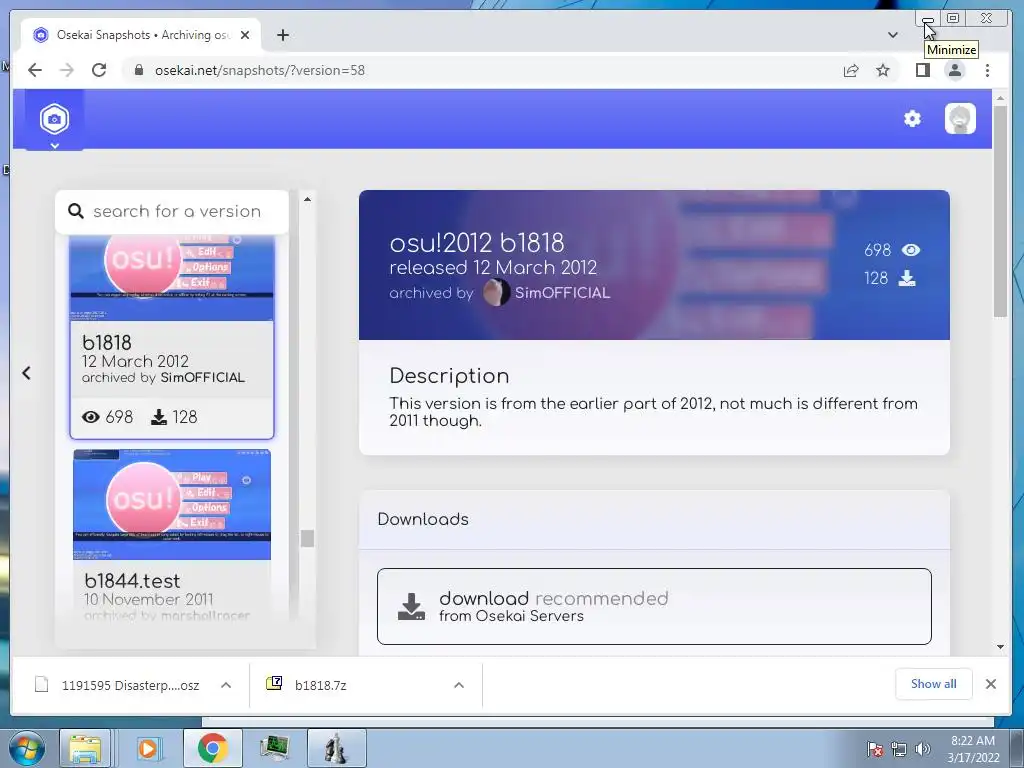
Task: Reload the page
Action: coord(99,70)
